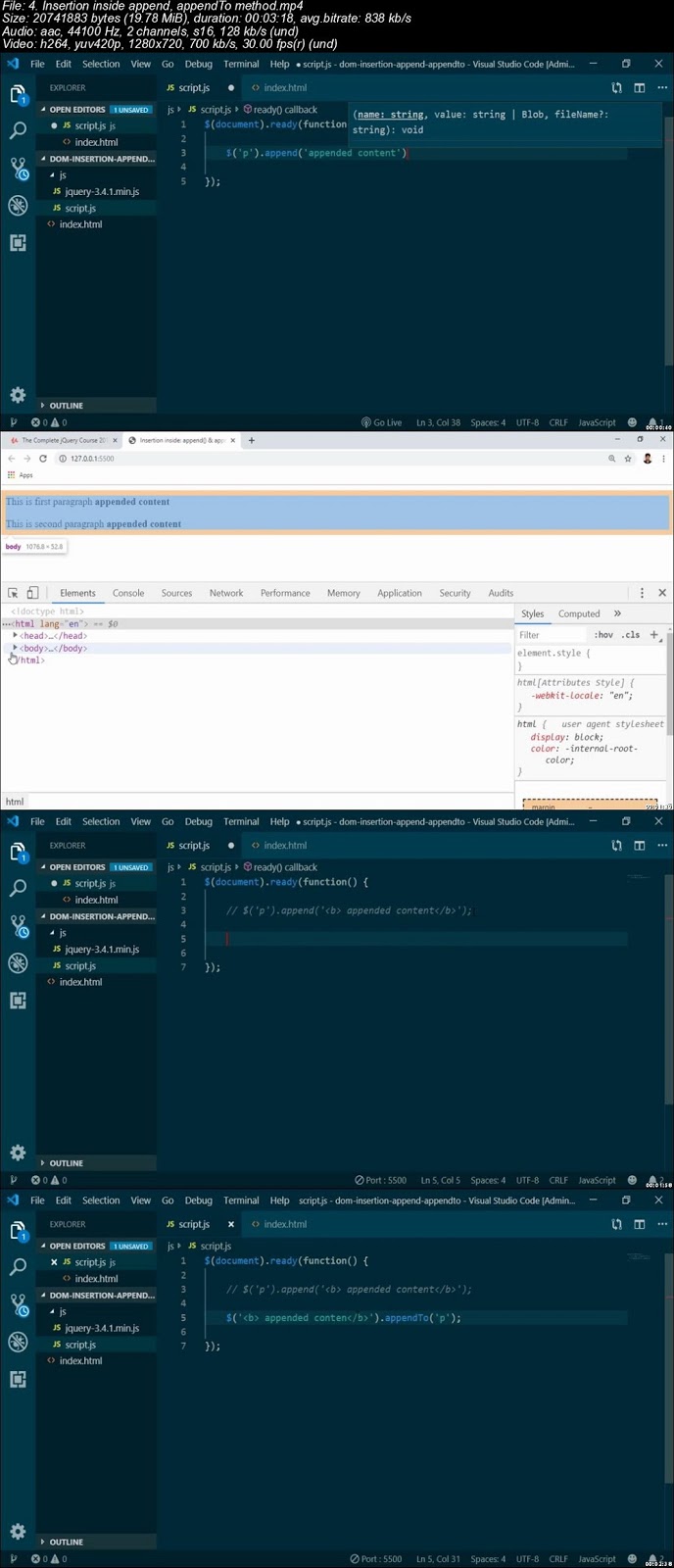
Task: Open the Chrome profile avatar
Action: [x=647, y=459]
